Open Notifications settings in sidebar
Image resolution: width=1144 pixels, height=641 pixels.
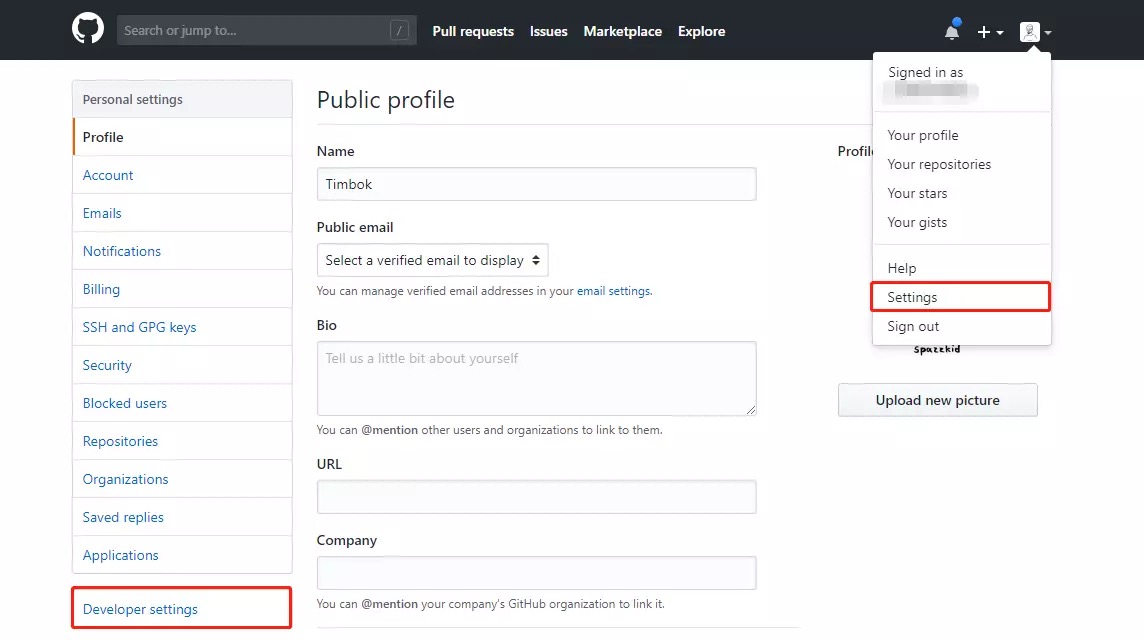point(182,251)
